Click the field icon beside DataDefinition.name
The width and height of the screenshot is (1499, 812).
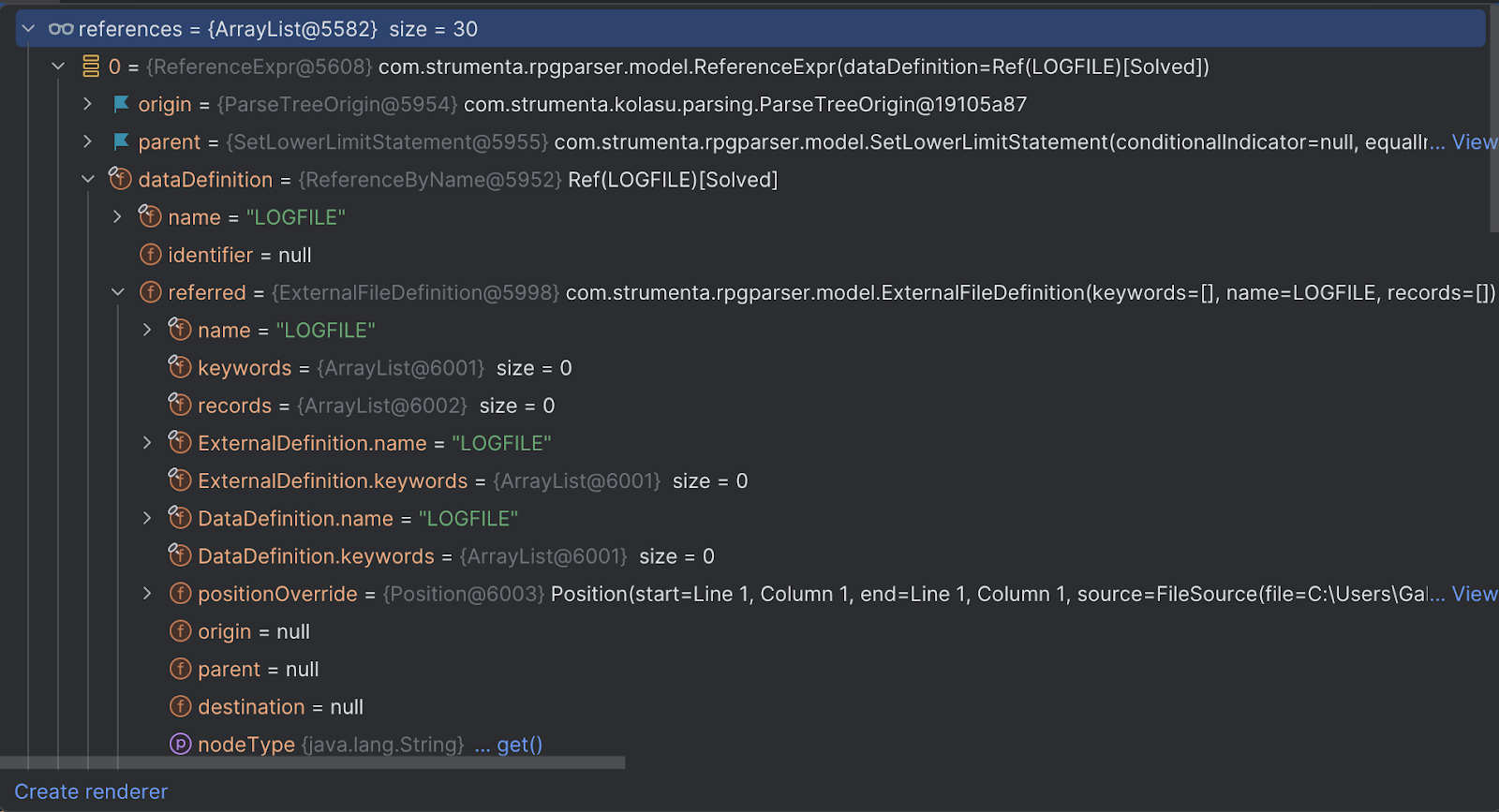tap(180, 517)
